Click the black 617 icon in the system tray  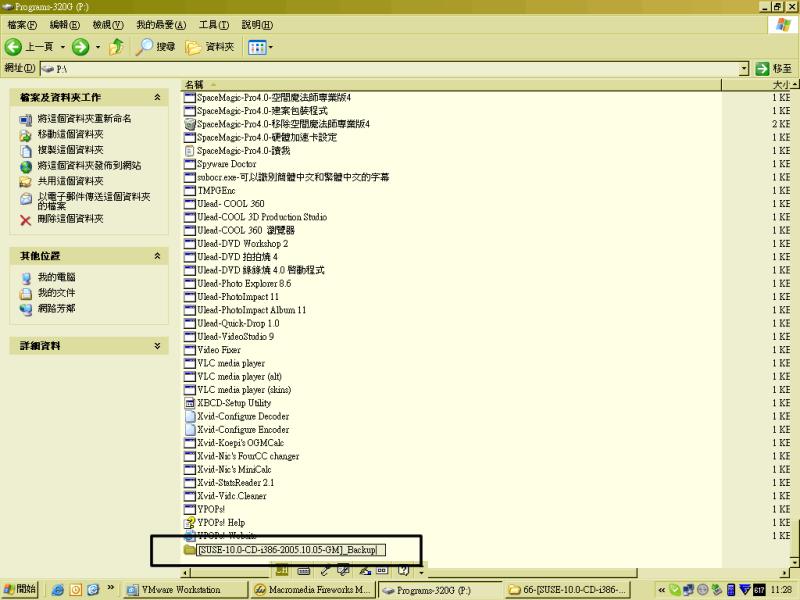(x=759, y=590)
